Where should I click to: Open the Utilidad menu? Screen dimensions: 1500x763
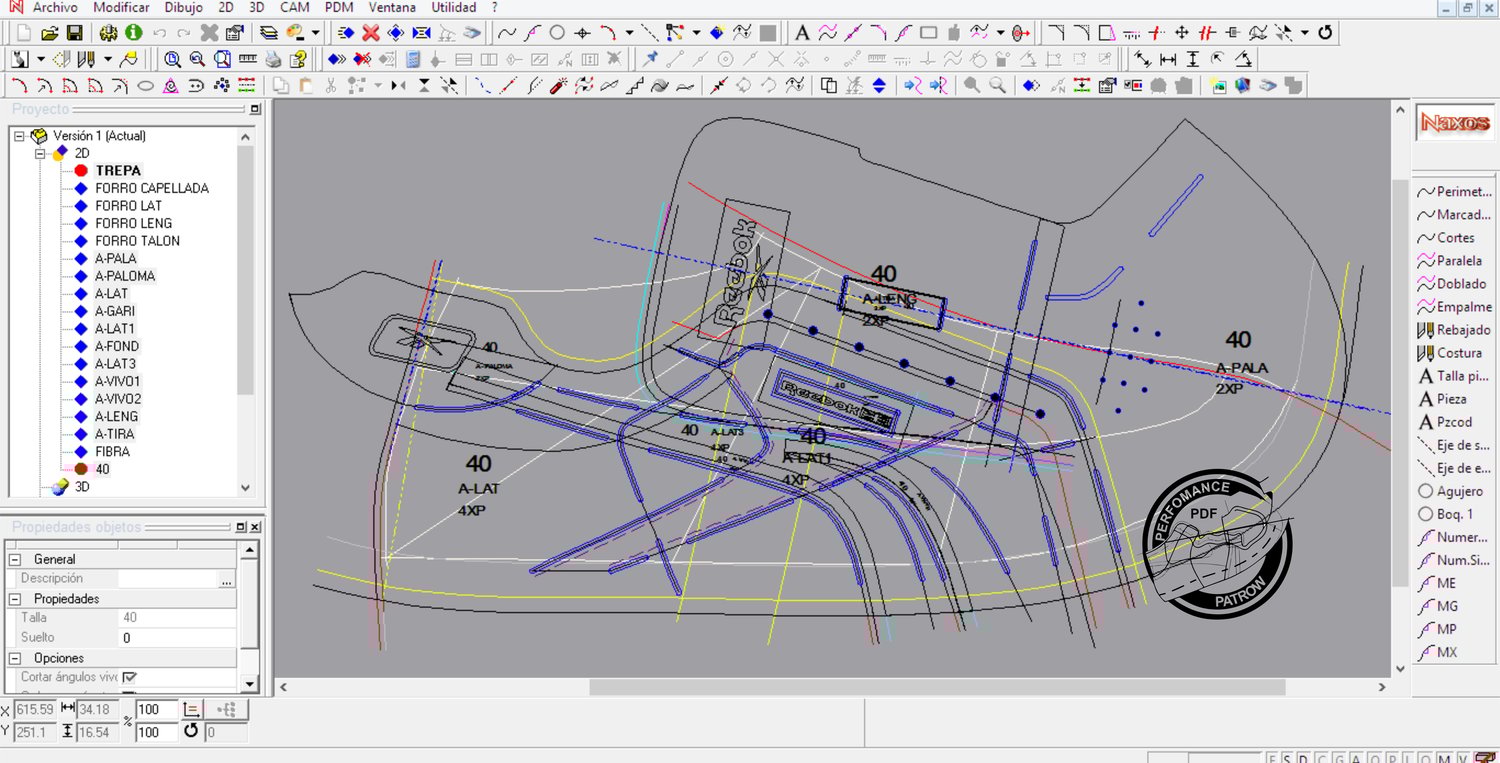coord(453,7)
